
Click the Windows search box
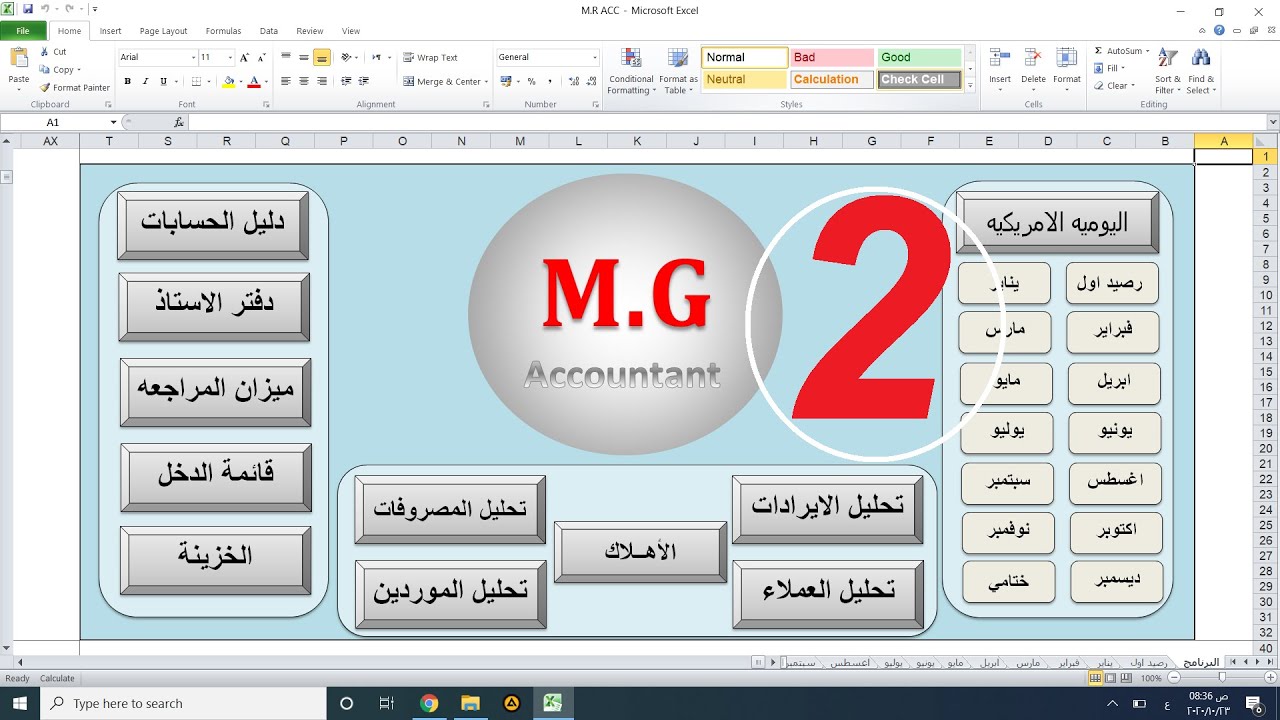point(182,703)
